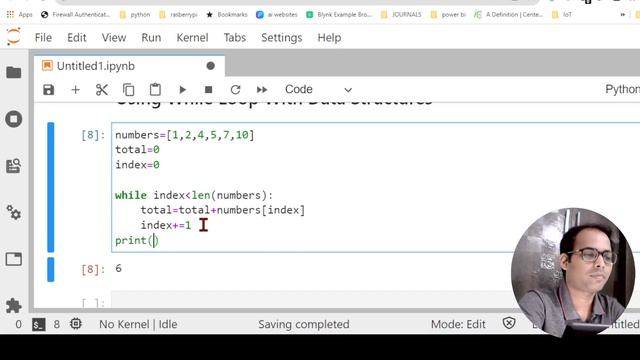Click Mode: Edit status indicator
The width and height of the screenshot is (640, 360).
click(x=458, y=324)
